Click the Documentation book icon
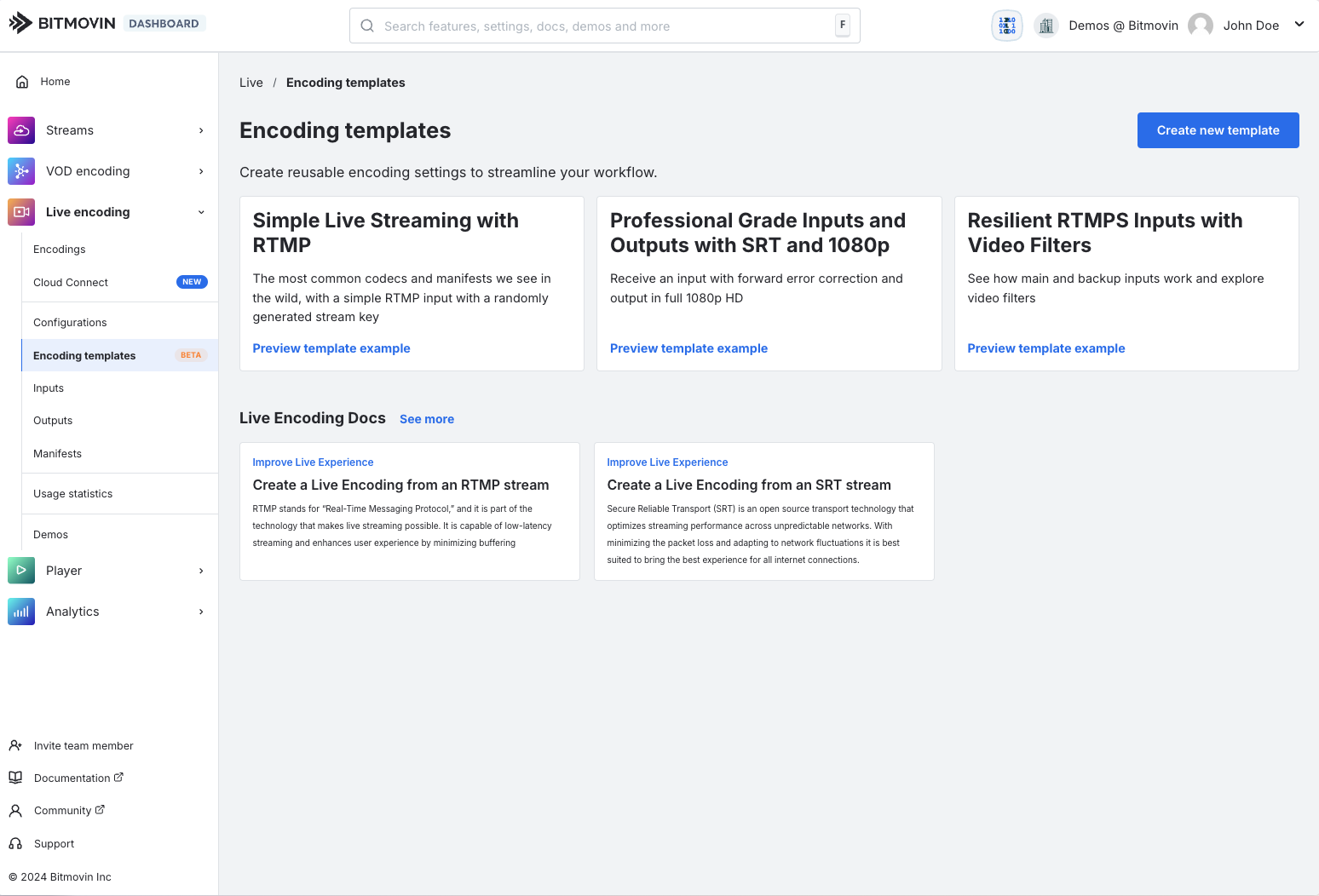The width and height of the screenshot is (1319, 896). click(x=15, y=778)
